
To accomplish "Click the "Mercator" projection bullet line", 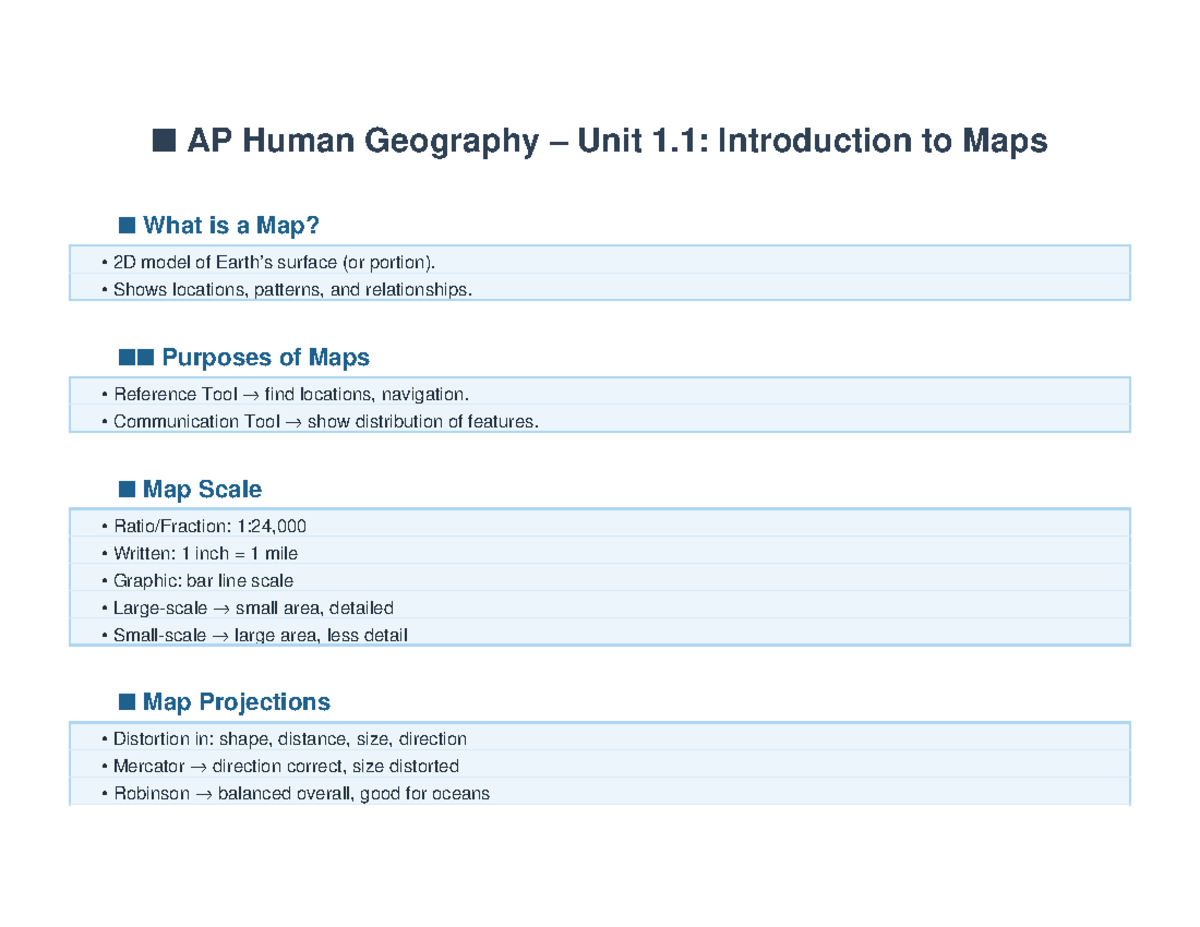I will coord(285,767).
